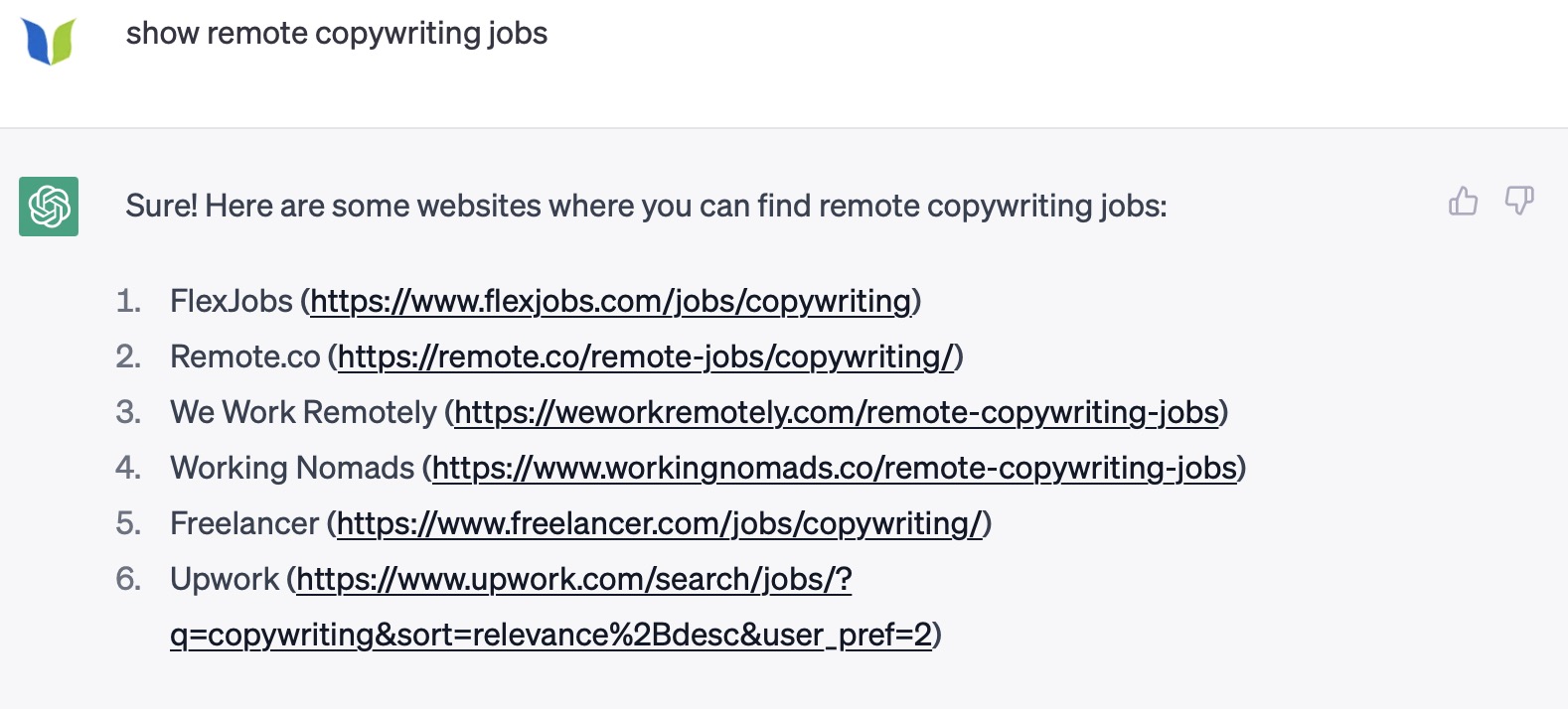The width and height of the screenshot is (1568, 709).
Task: Give the response a thumbs up
Action: click(1463, 202)
